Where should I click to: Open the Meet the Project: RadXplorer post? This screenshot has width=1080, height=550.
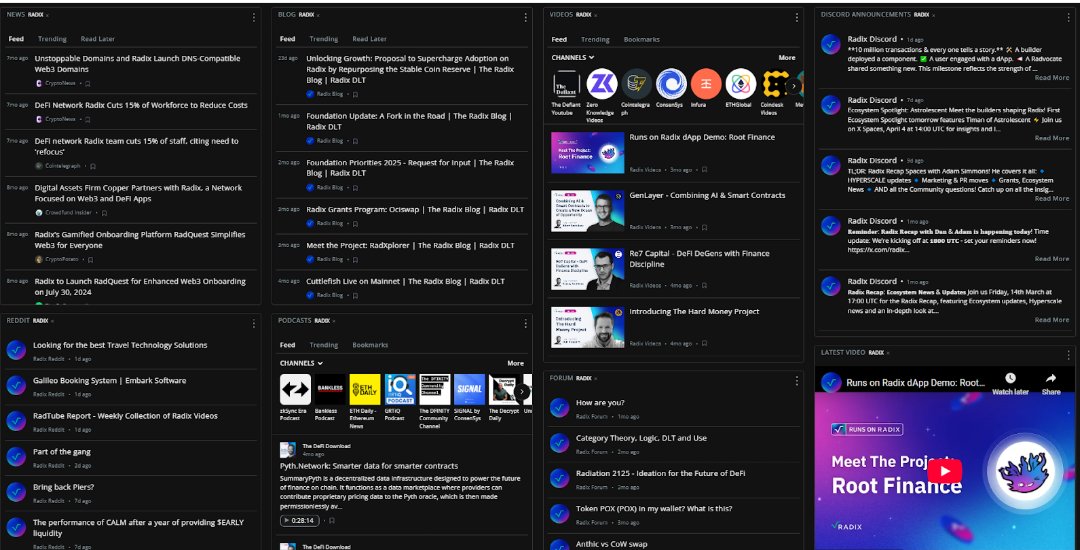pyautogui.click(x=410, y=245)
